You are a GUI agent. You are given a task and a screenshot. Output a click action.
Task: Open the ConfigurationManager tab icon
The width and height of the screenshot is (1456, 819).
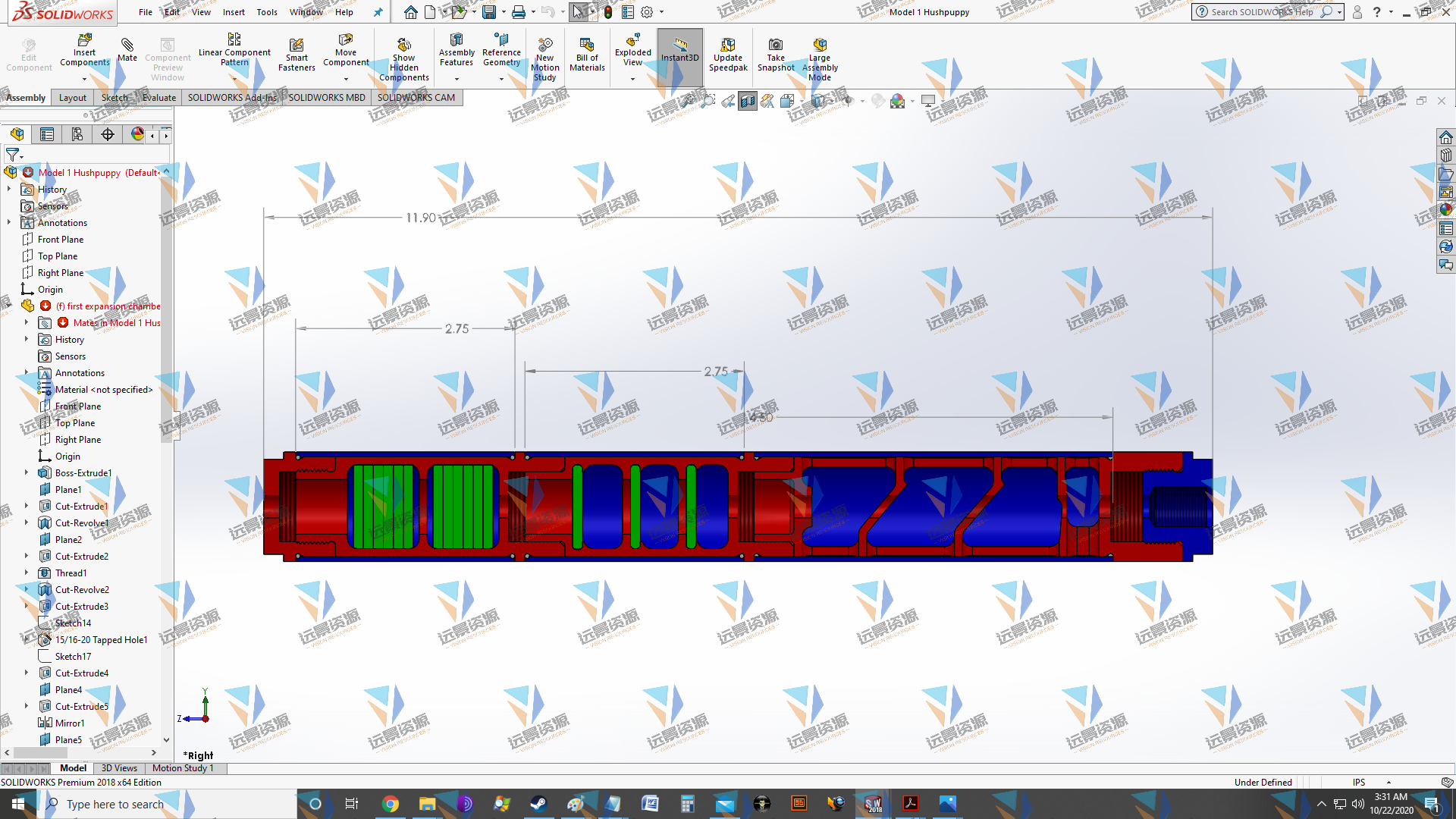77,134
